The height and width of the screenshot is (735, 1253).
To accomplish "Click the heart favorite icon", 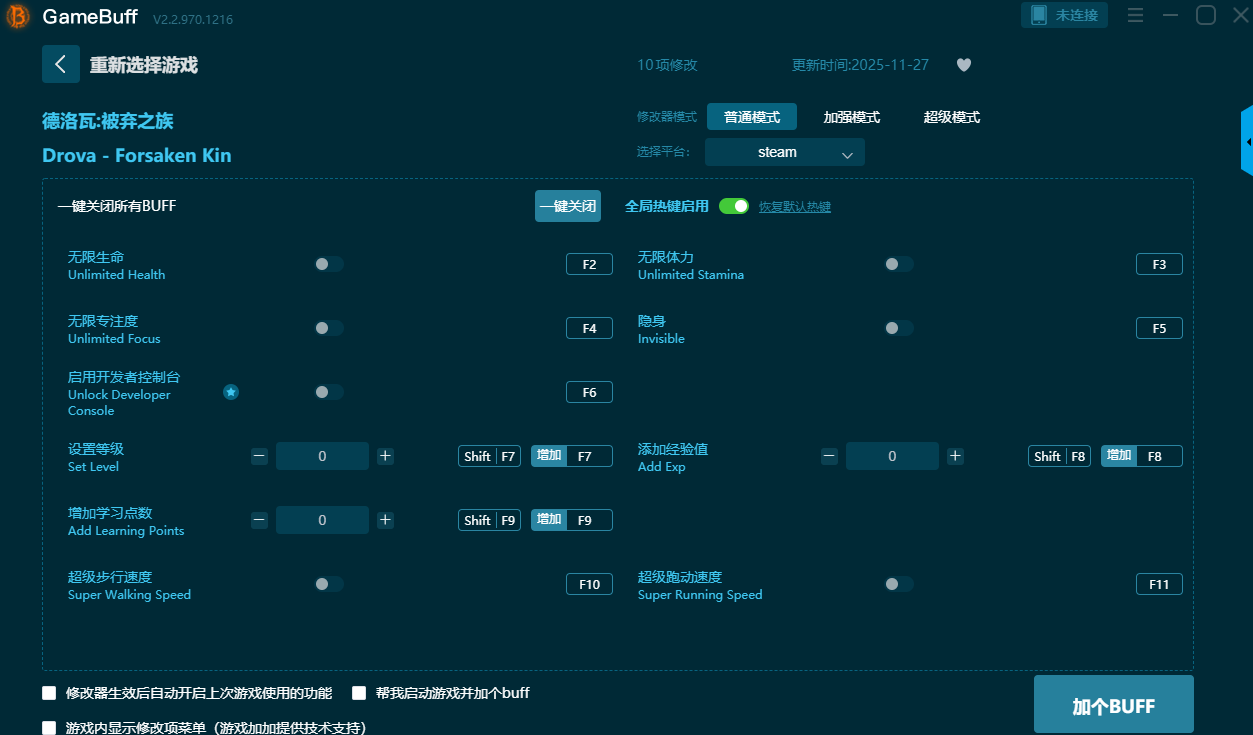I will [963, 65].
